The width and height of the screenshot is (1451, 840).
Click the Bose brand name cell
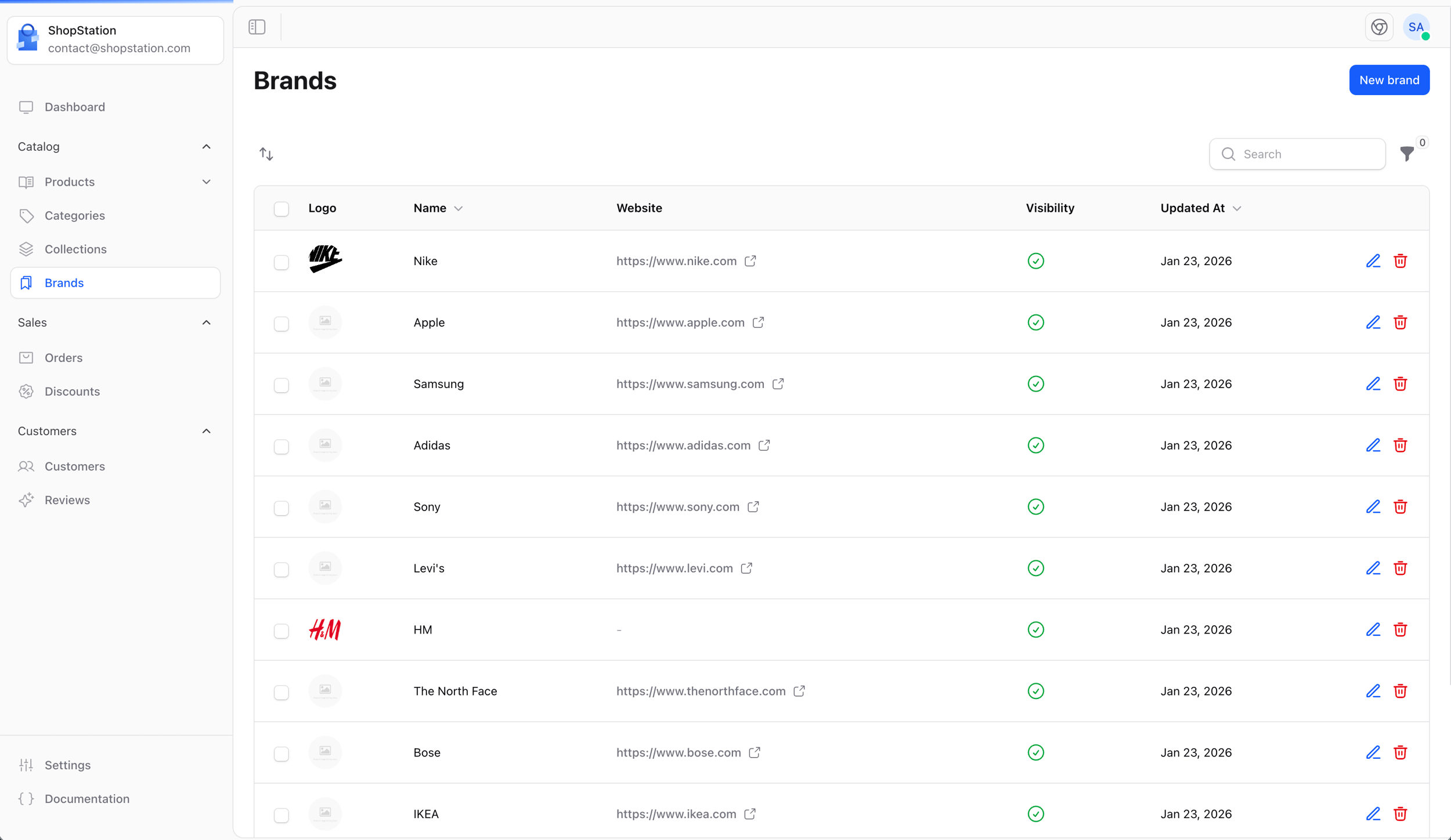(x=427, y=753)
